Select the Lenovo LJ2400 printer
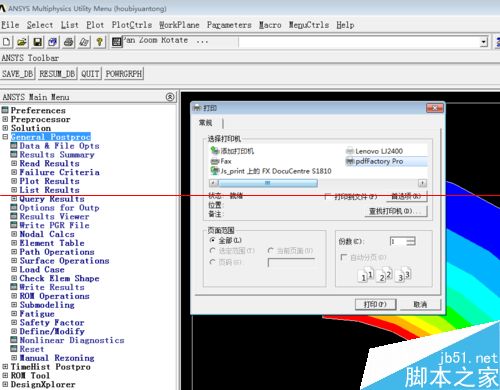Viewport: 500px width, 390px height. pos(374,151)
